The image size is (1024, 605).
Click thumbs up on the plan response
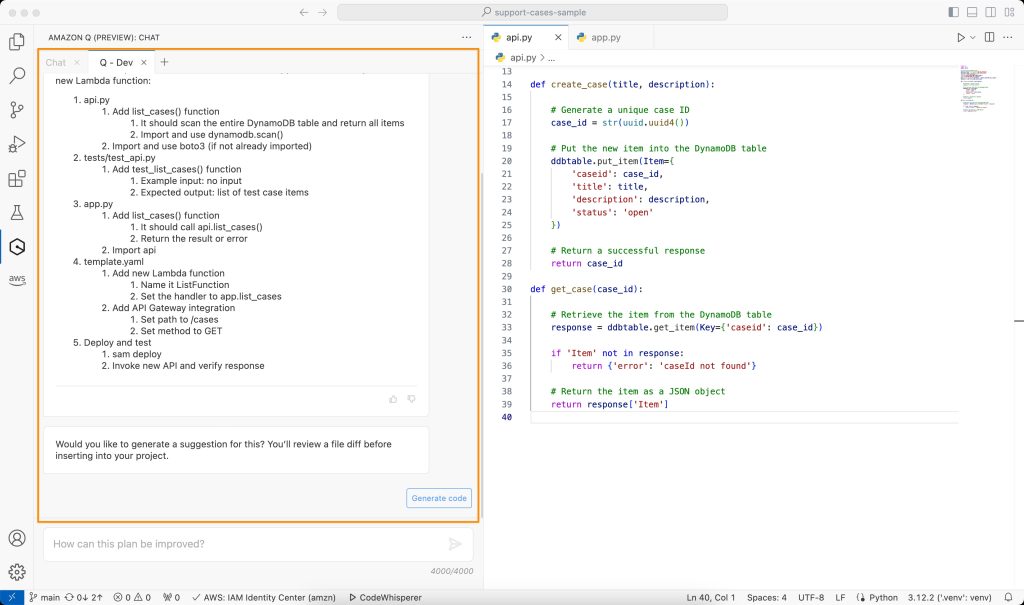[x=393, y=399]
